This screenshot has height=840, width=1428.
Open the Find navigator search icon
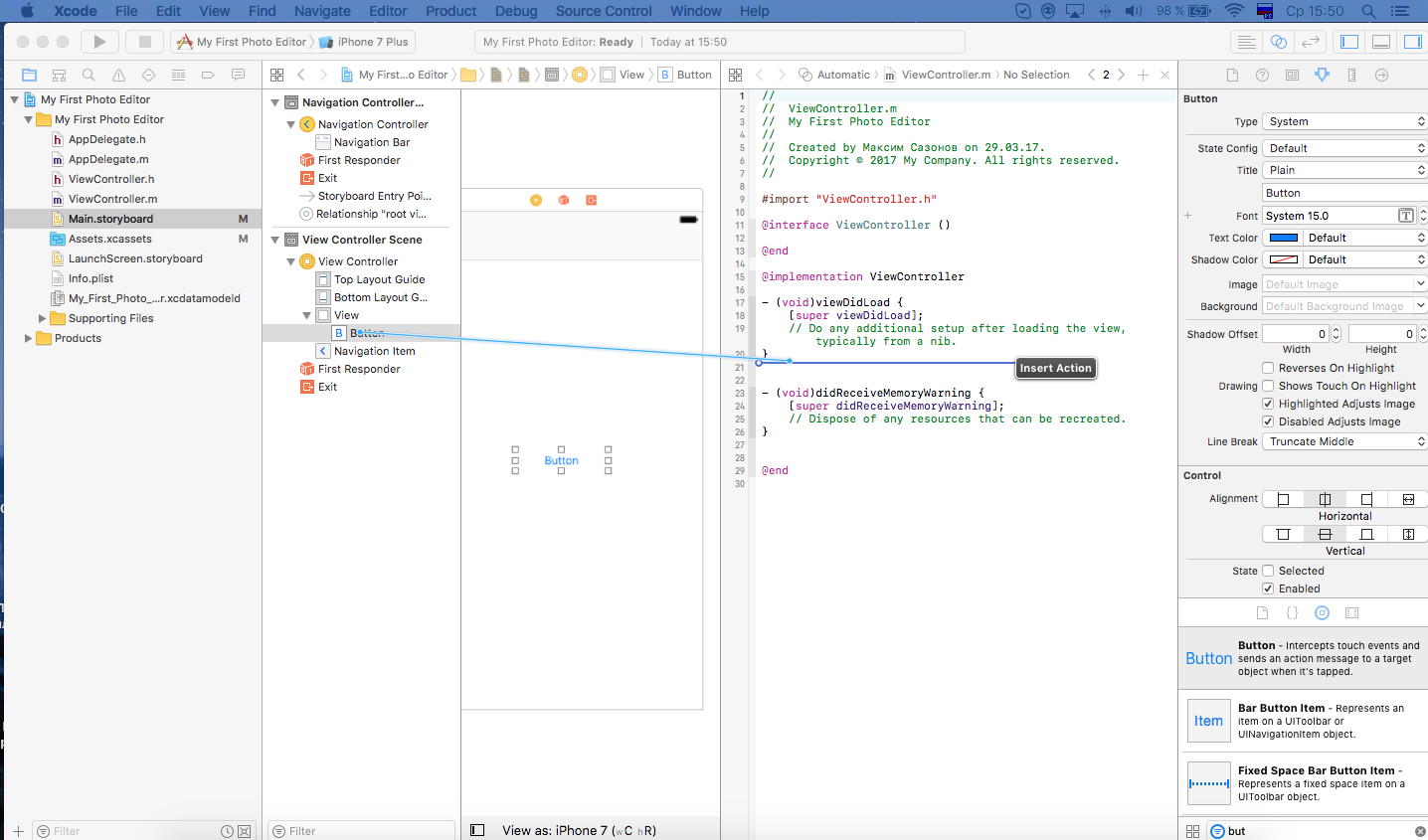click(x=89, y=75)
